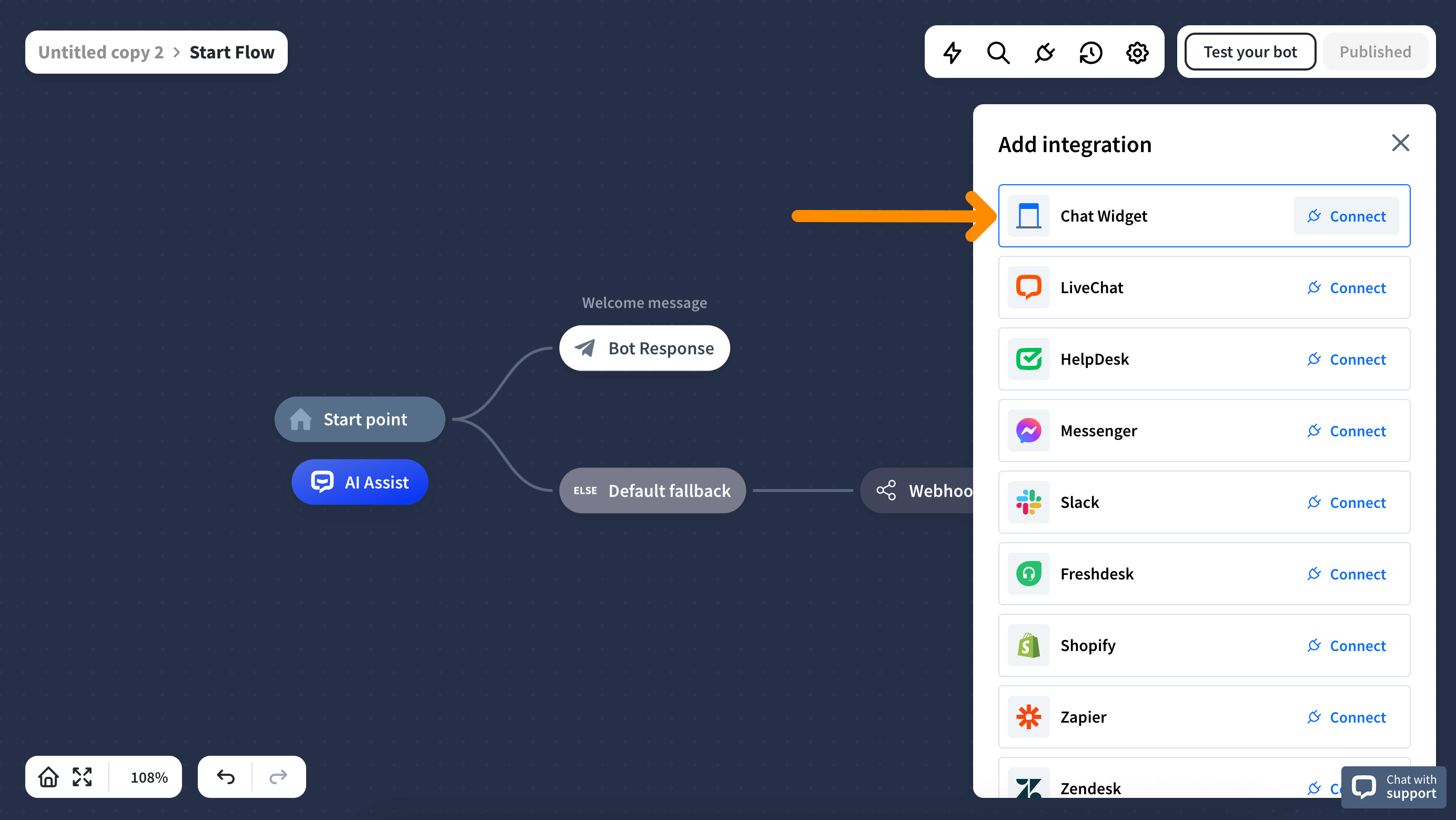Click the Zendesk integration name

pyautogui.click(x=1090, y=788)
